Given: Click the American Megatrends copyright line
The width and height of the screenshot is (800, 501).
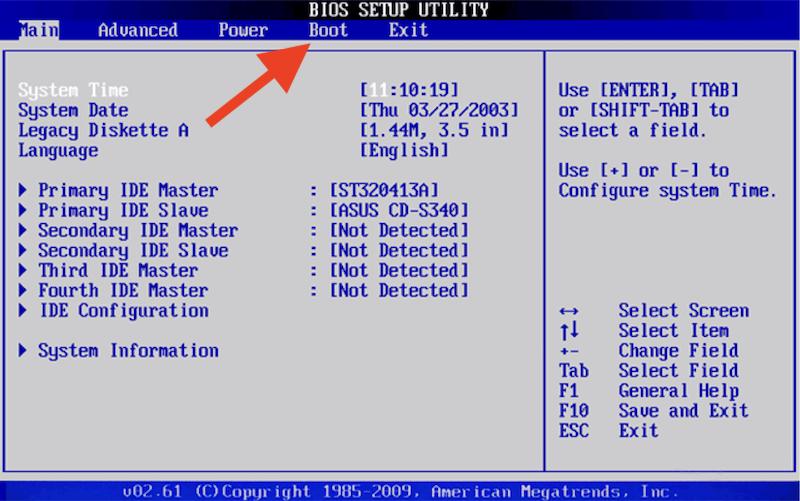Looking at the screenshot, I should click(401, 491).
